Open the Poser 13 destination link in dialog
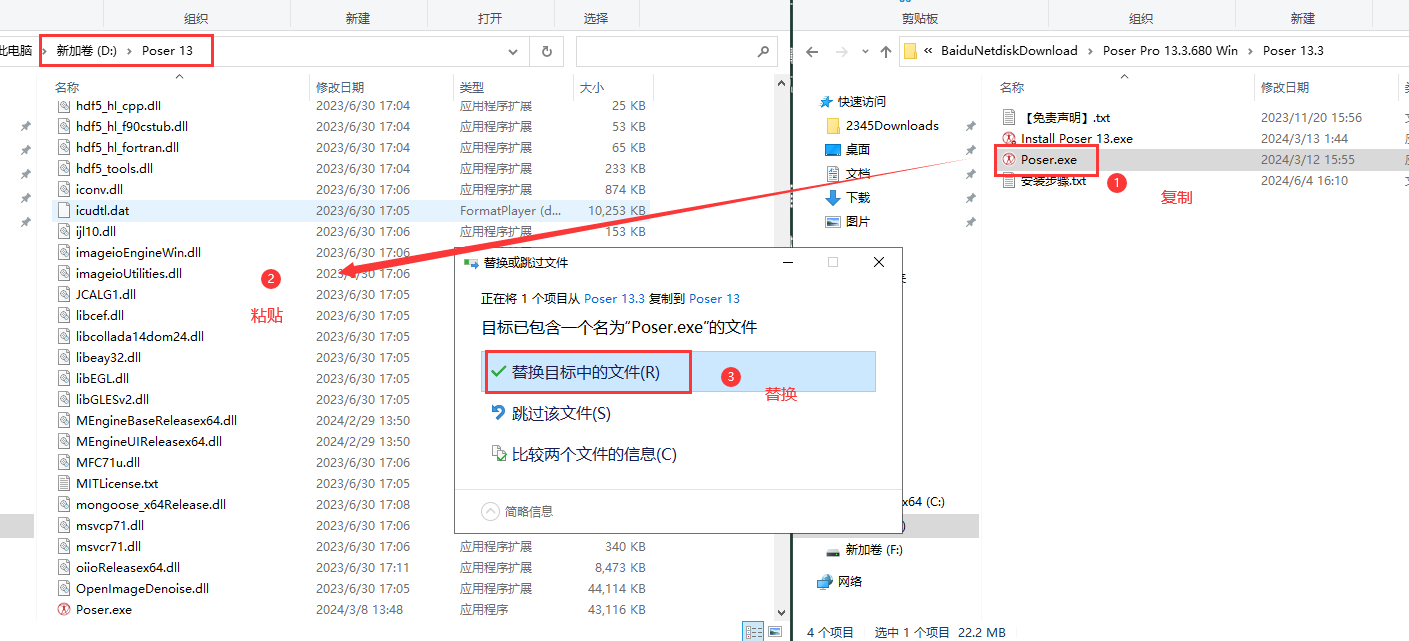Viewport: 1409px width, 641px height. click(714, 298)
